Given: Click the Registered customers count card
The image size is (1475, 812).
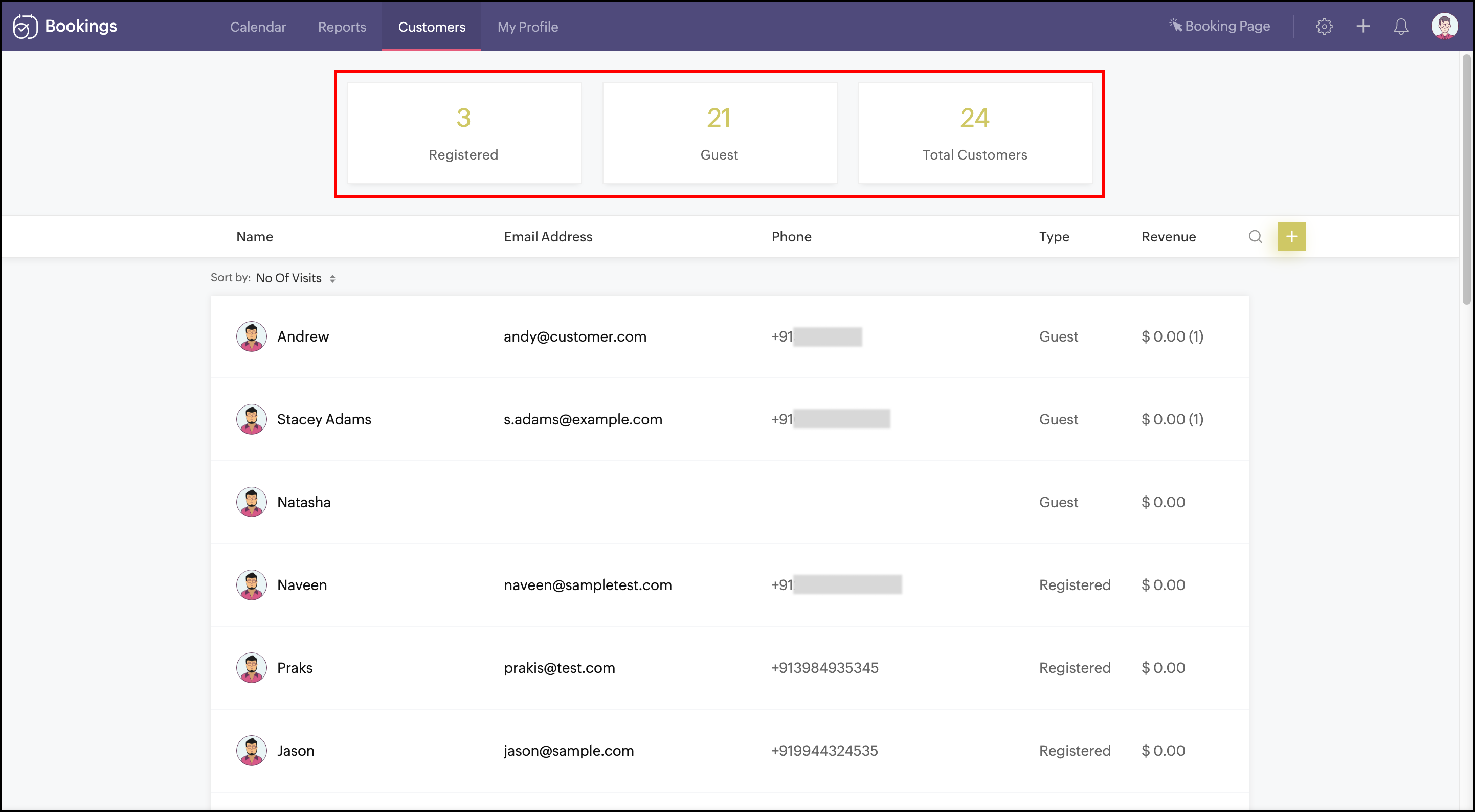Looking at the screenshot, I should click(464, 133).
